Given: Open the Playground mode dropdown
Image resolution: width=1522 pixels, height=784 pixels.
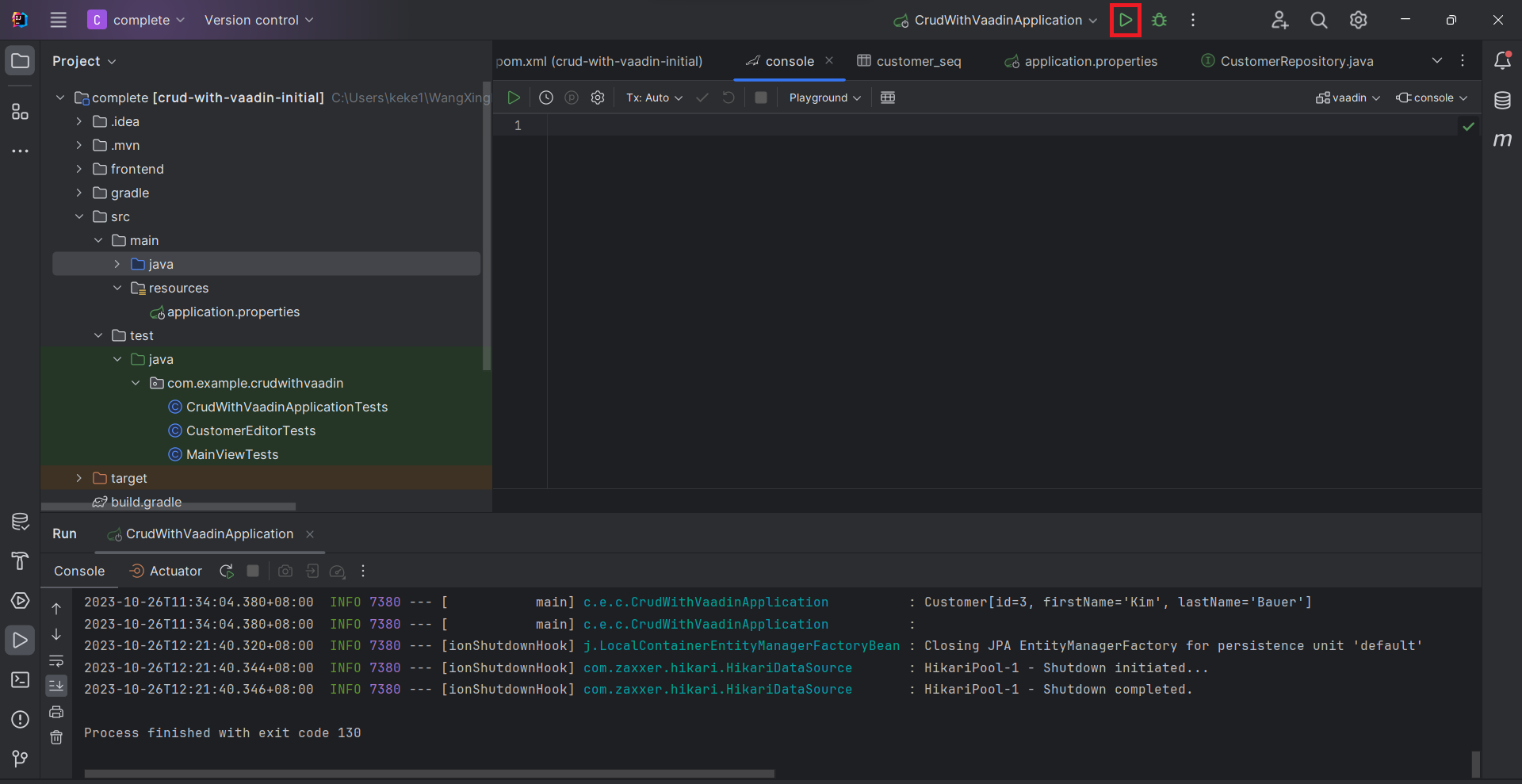Looking at the screenshot, I should pyautogui.click(x=824, y=98).
